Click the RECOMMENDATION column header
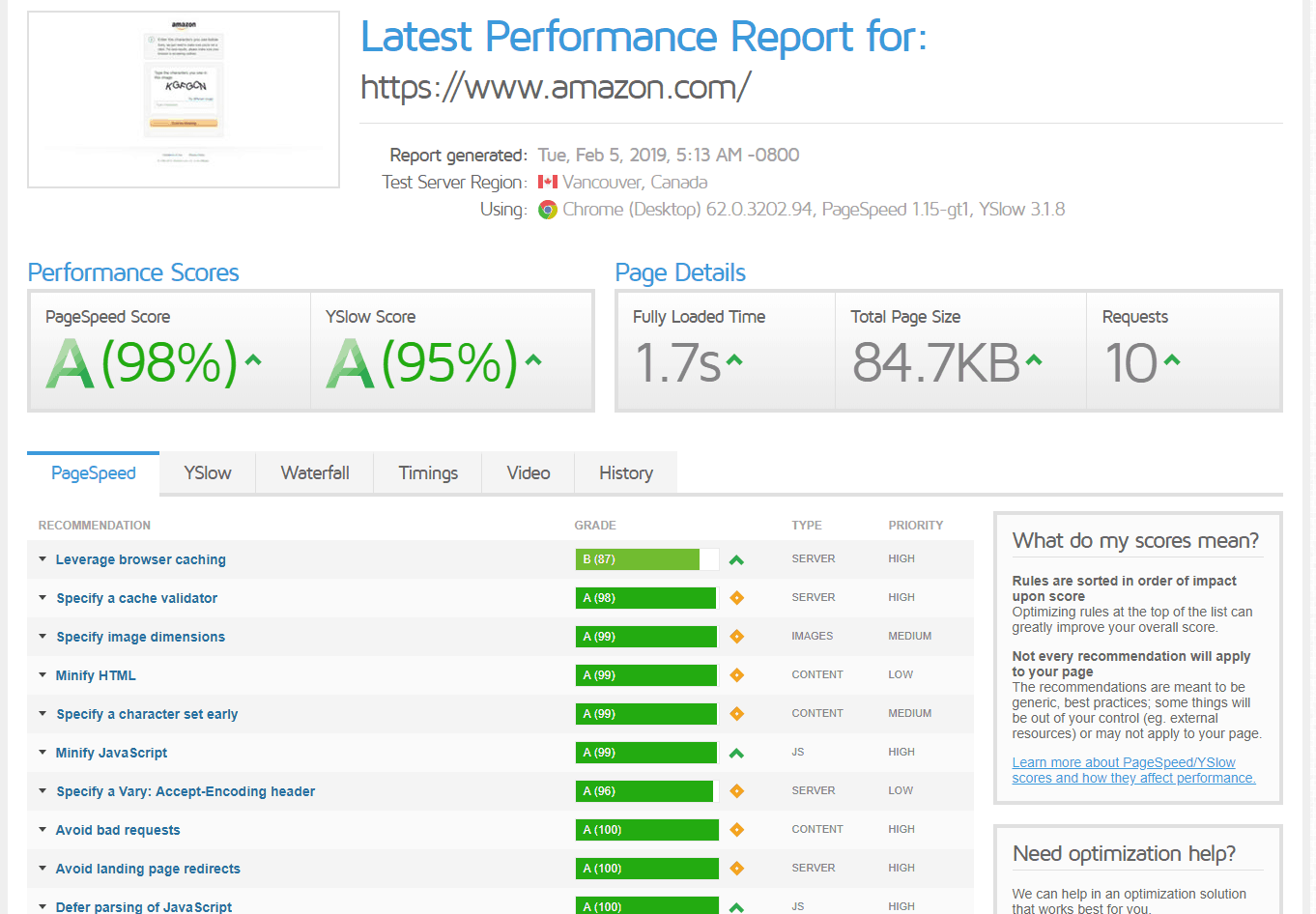Viewport: 1316px width, 914px height. coord(95,526)
